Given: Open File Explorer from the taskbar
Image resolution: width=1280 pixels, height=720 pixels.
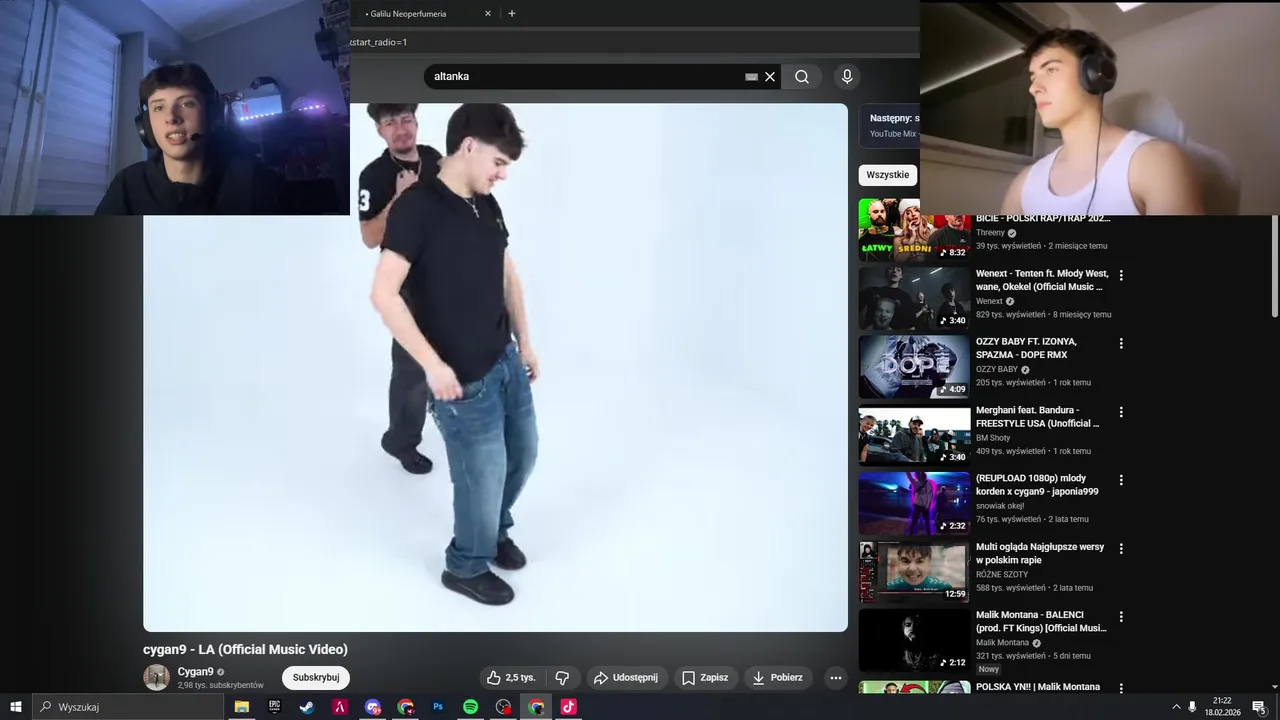Looking at the screenshot, I should (241, 707).
